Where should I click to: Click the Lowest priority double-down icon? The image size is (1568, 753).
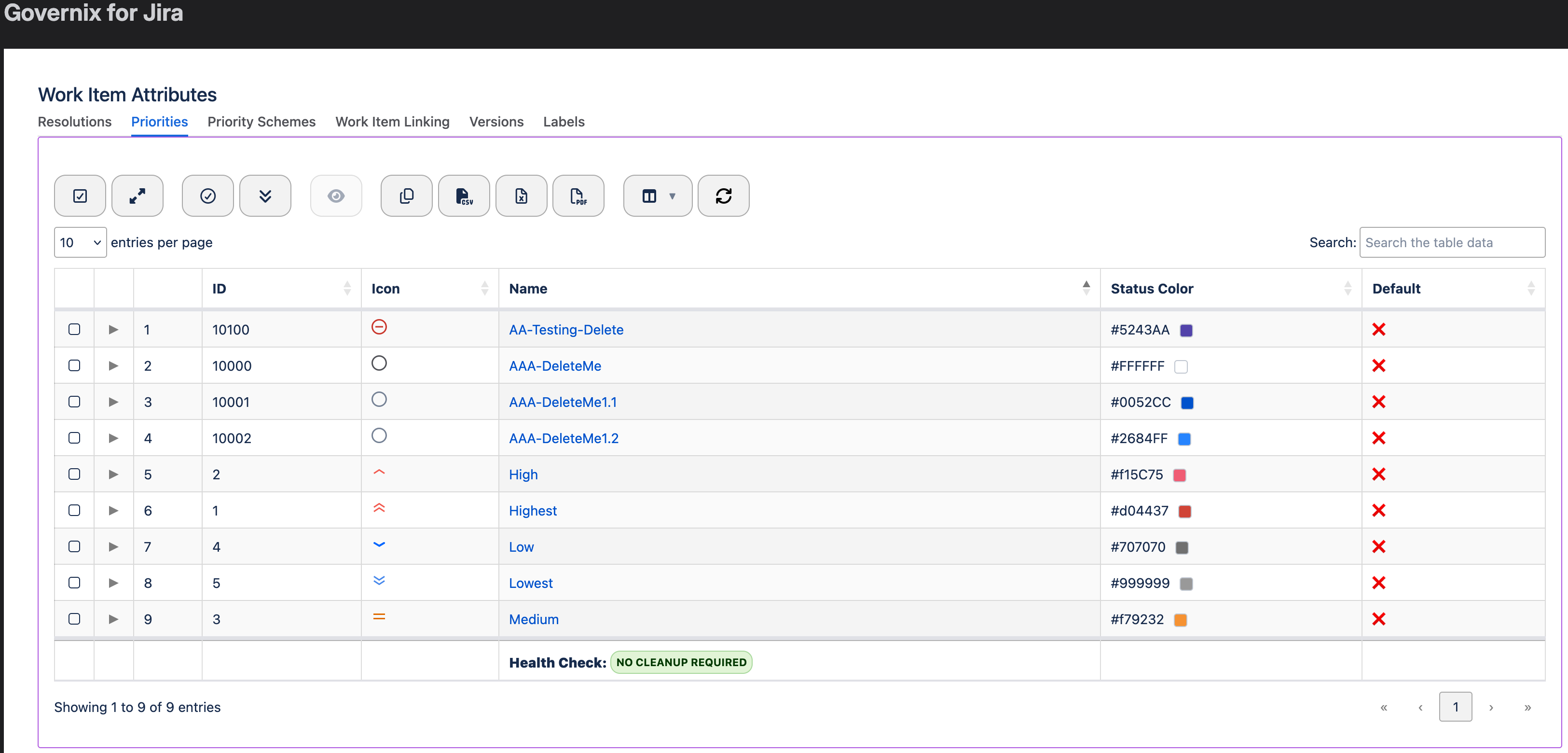pyautogui.click(x=379, y=580)
